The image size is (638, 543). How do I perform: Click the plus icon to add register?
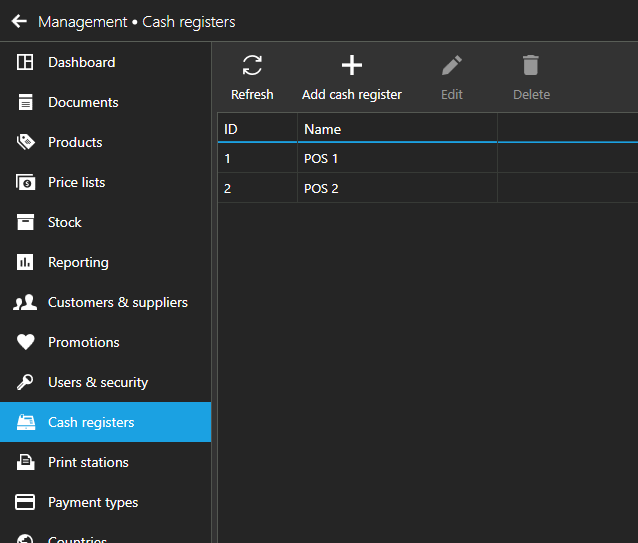[352, 65]
